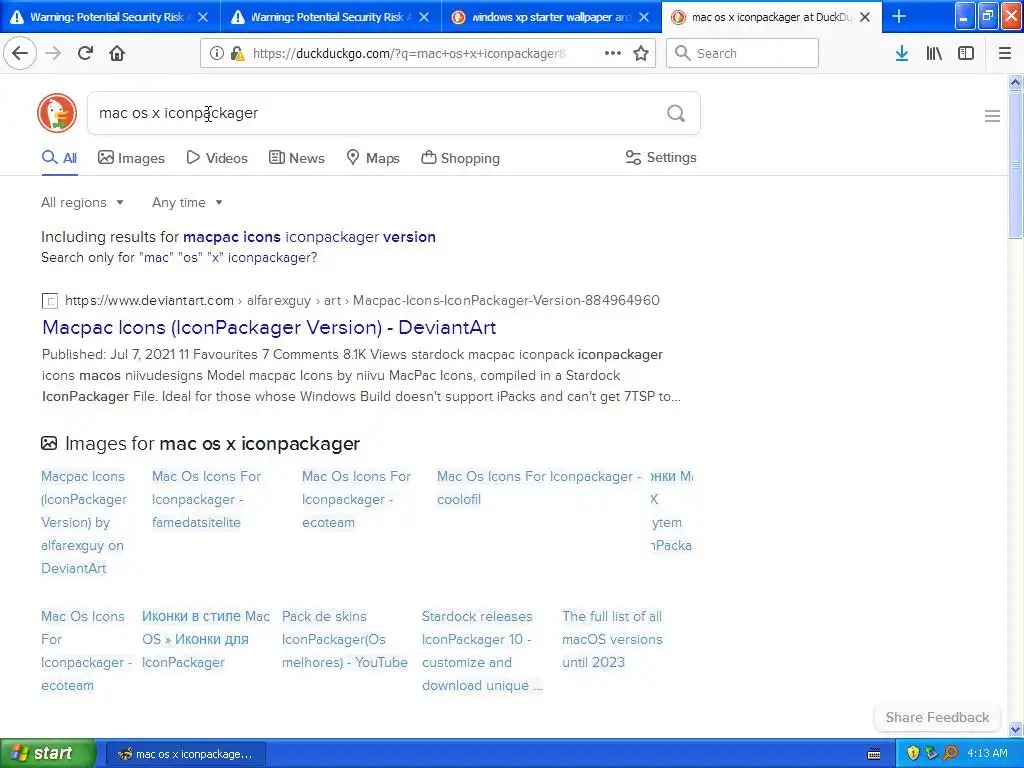
Task: Switch to windows xp starter wallpaper tab
Action: point(551,17)
